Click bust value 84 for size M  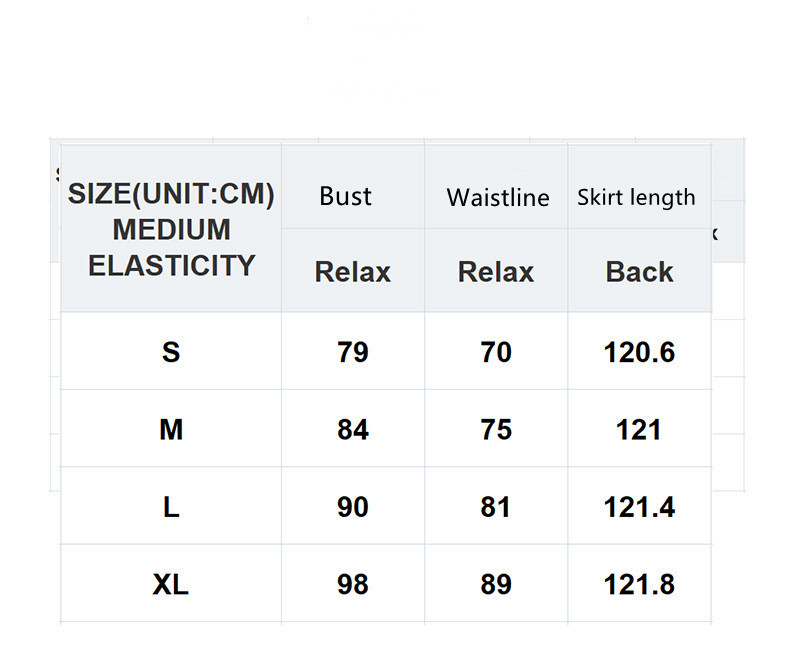pyautogui.click(x=352, y=430)
